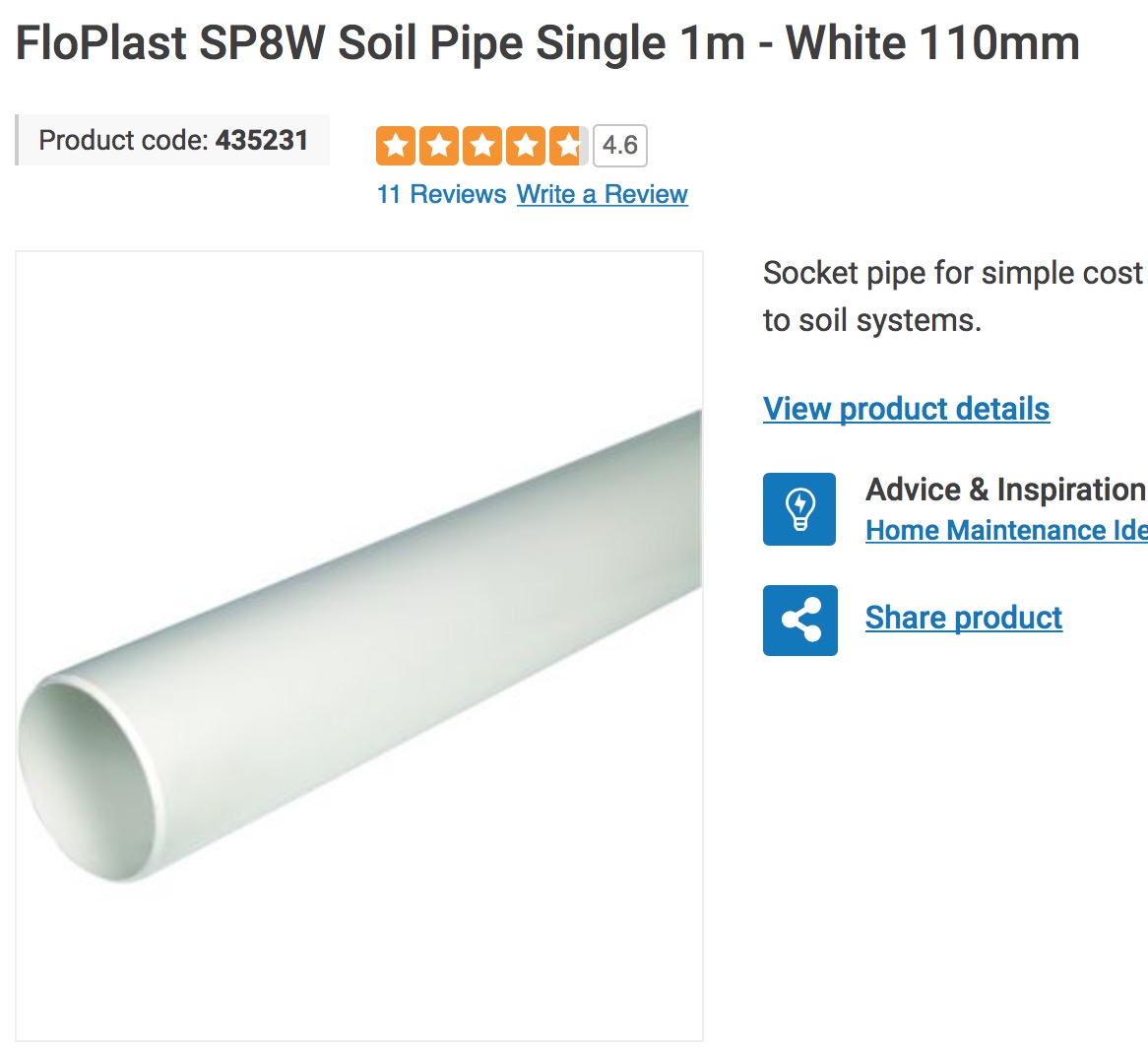Click the FloPlast brand name in the title
Viewport: 1148px width, 1050px height.
tap(101, 43)
